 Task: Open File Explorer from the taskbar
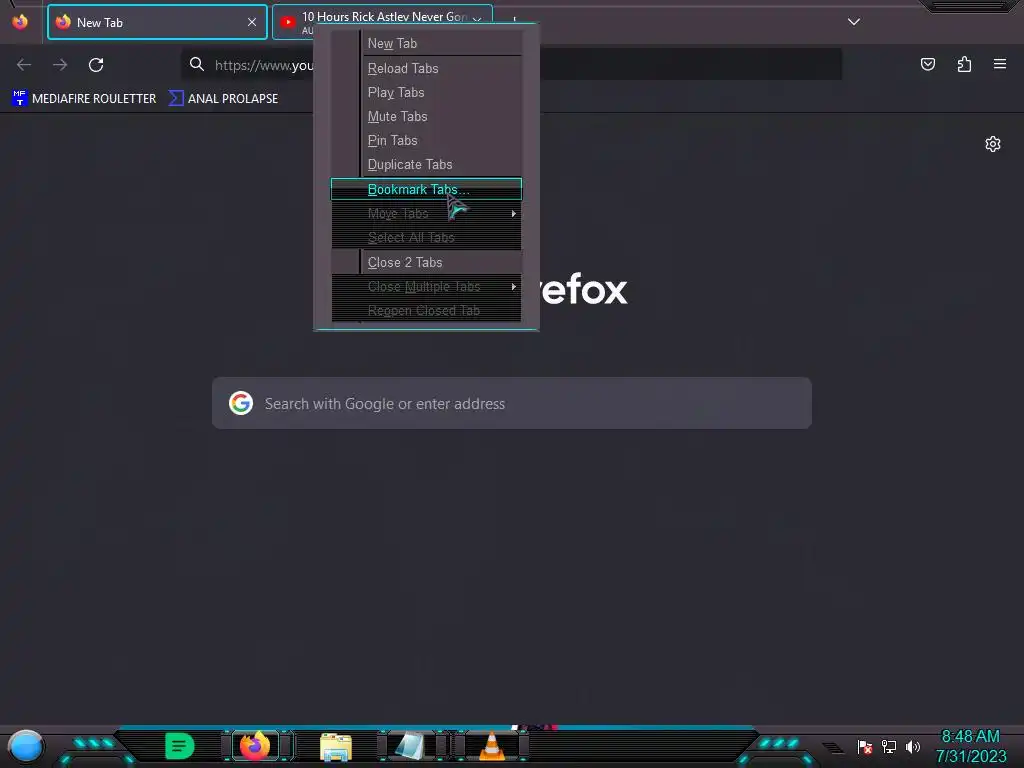(x=336, y=746)
